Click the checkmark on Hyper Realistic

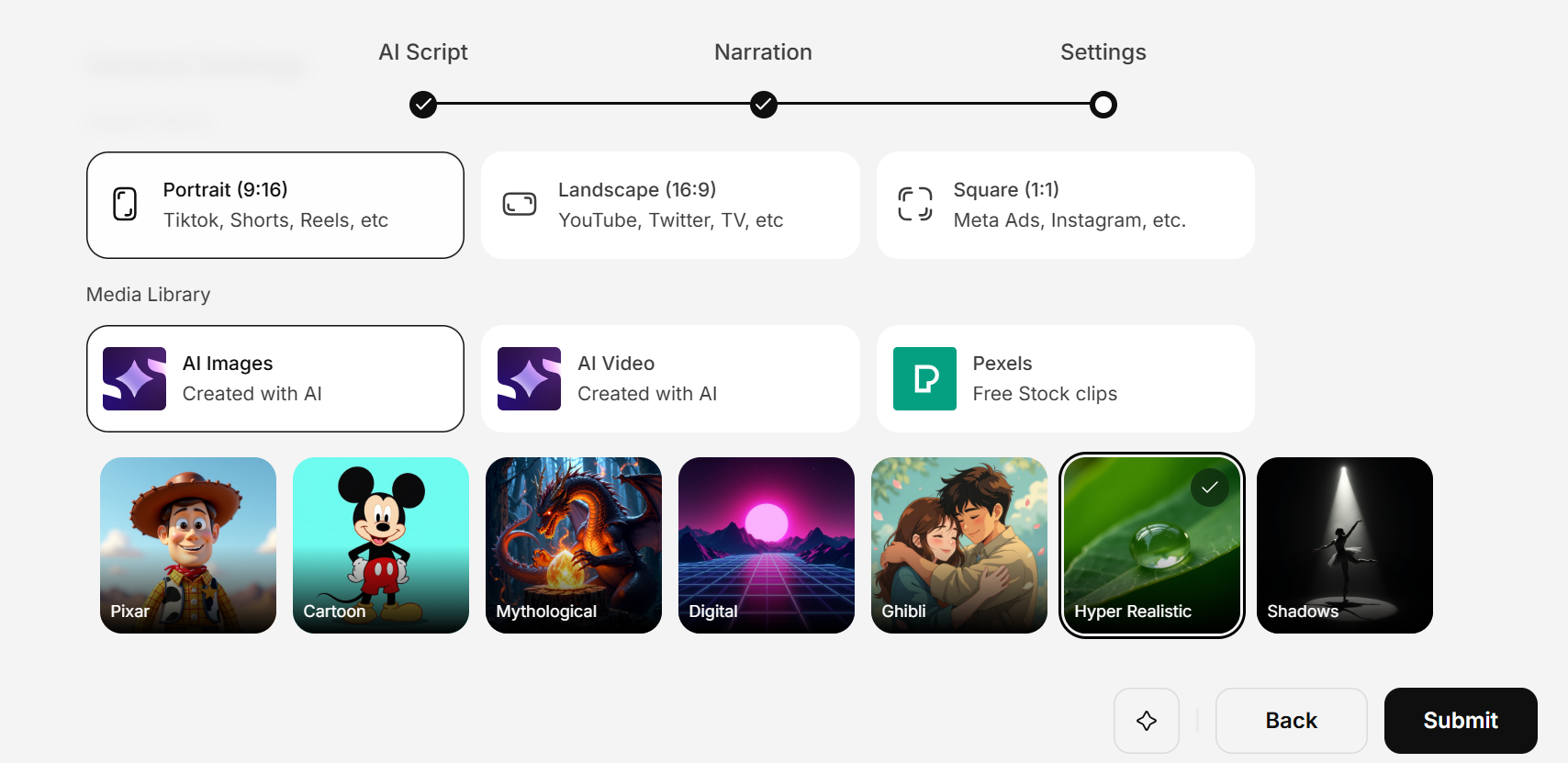1210,488
